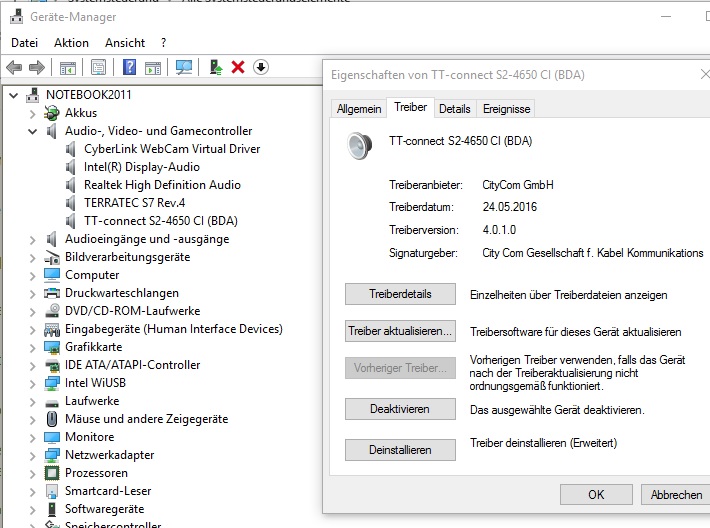710x528 pixels.
Task: Click the red X uninstall device icon
Action: [x=238, y=67]
